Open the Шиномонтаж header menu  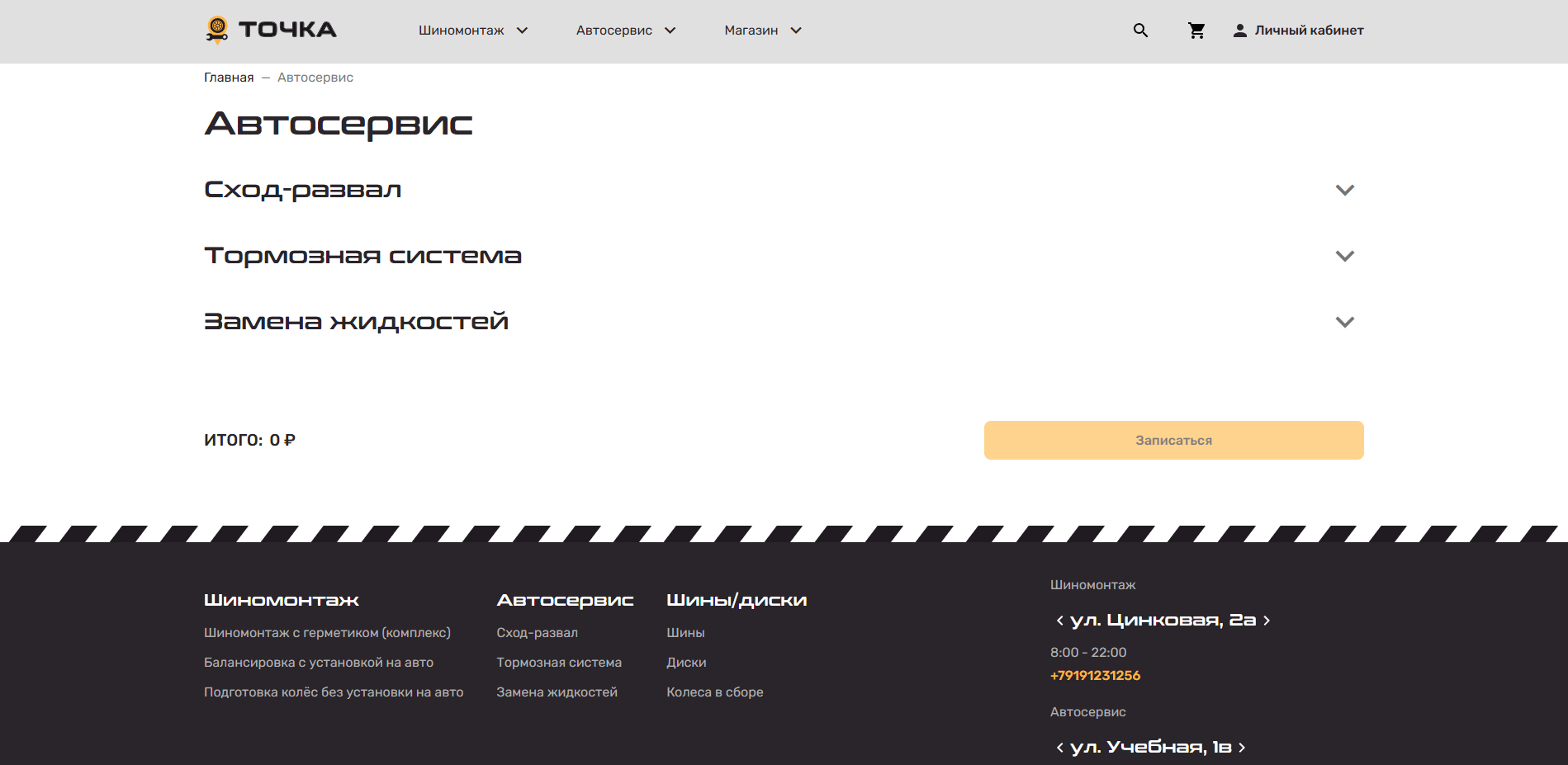pyautogui.click(x=472, y=31)
